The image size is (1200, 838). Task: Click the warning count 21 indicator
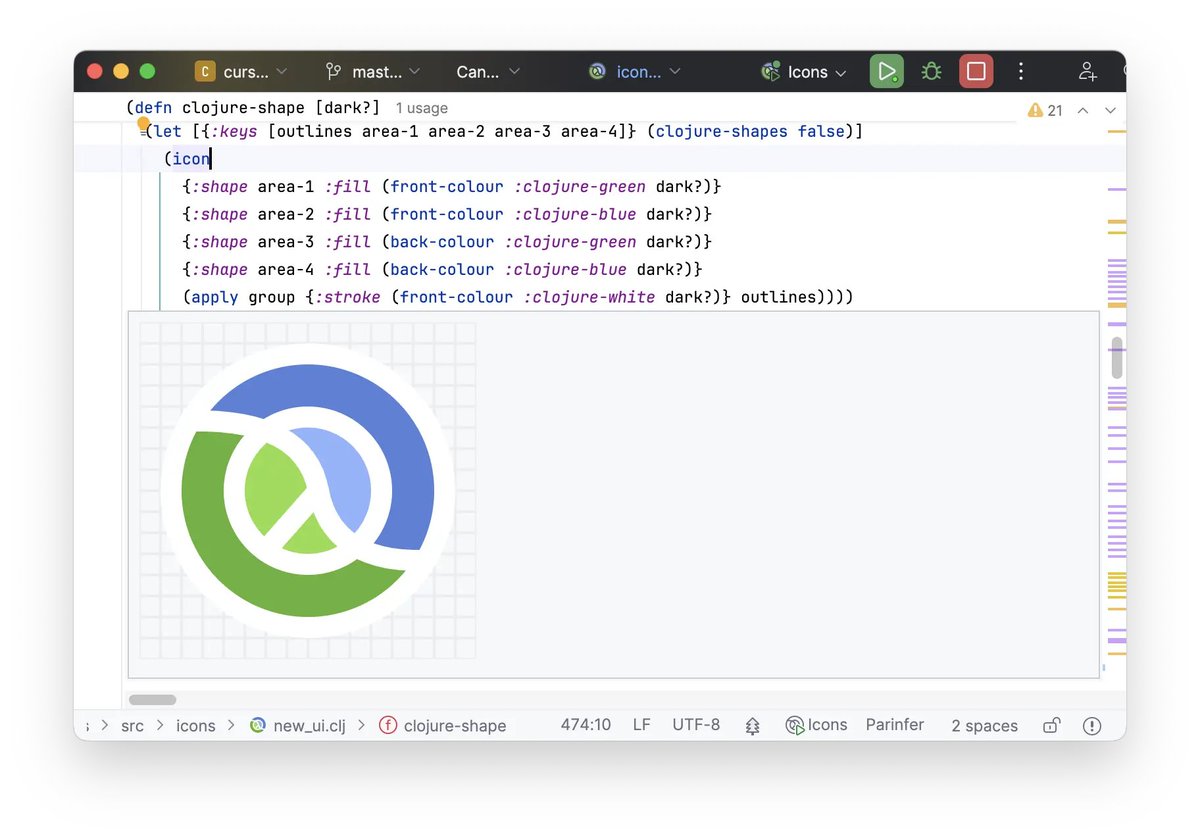click(1045, 110)
